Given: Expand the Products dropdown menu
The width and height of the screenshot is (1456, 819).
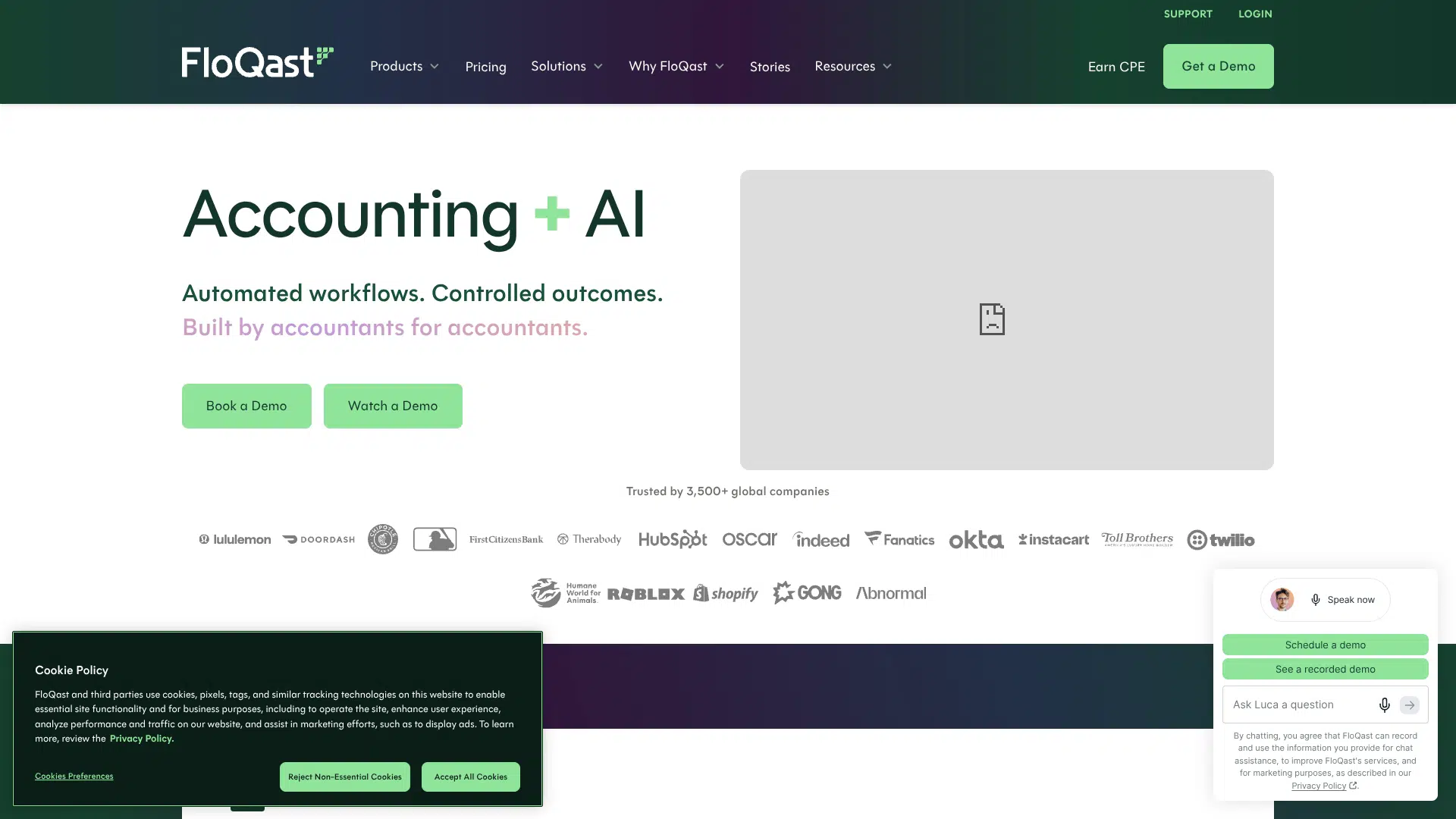Looking at the screenshot, I should pos(405,67).
